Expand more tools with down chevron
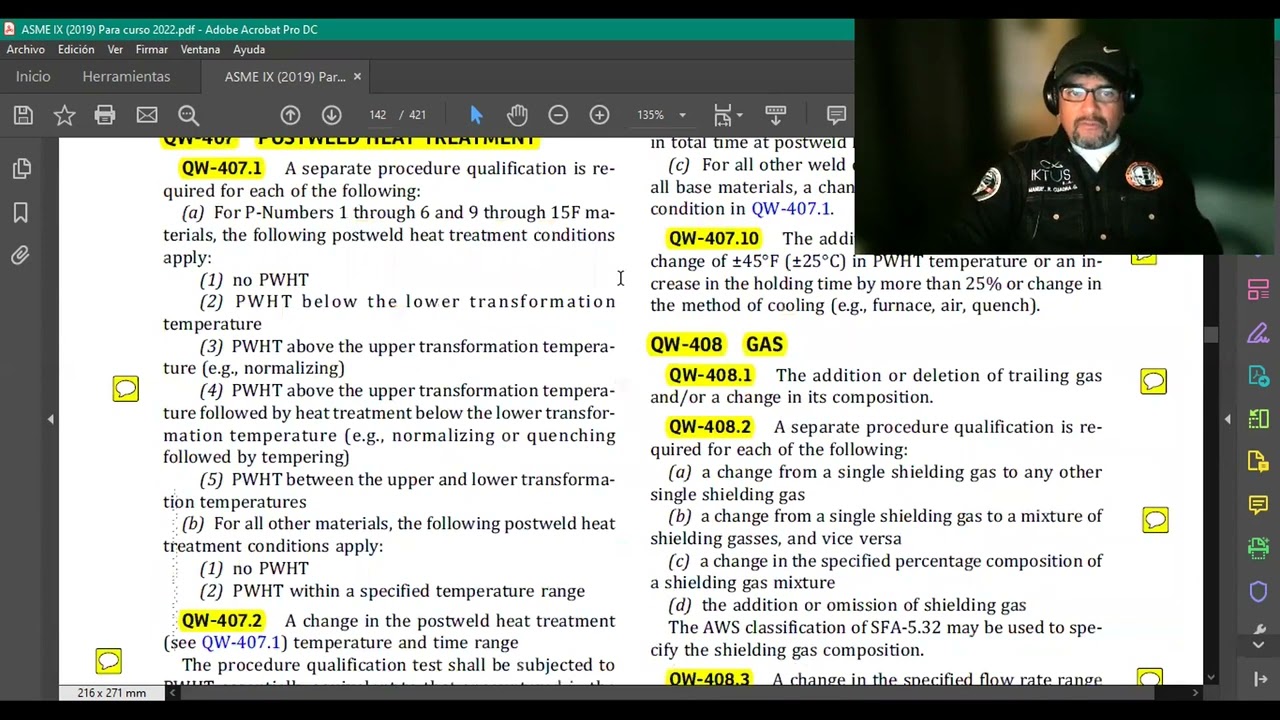The width and height of the screenshot is (1280, 720). tap(1258, 645)
